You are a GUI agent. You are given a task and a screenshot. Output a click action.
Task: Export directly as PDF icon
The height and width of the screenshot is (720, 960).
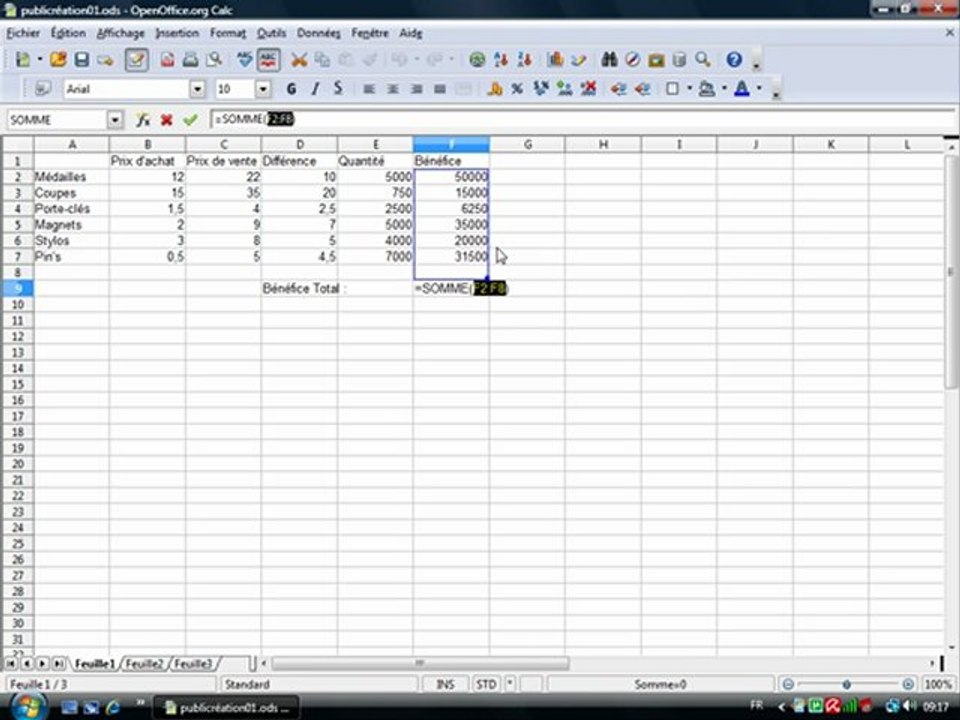click(x=167, y=59)
